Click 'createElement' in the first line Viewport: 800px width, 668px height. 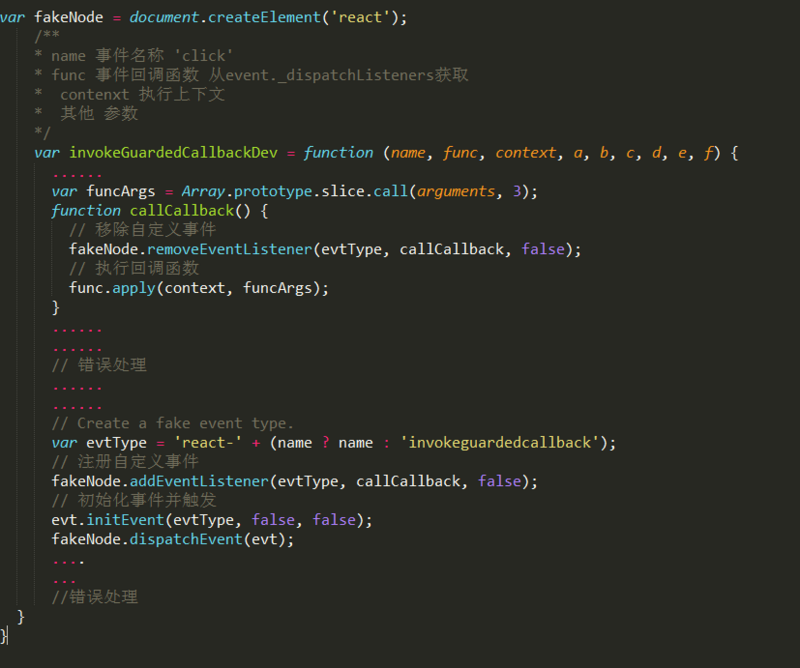click(x=264, y=17)
